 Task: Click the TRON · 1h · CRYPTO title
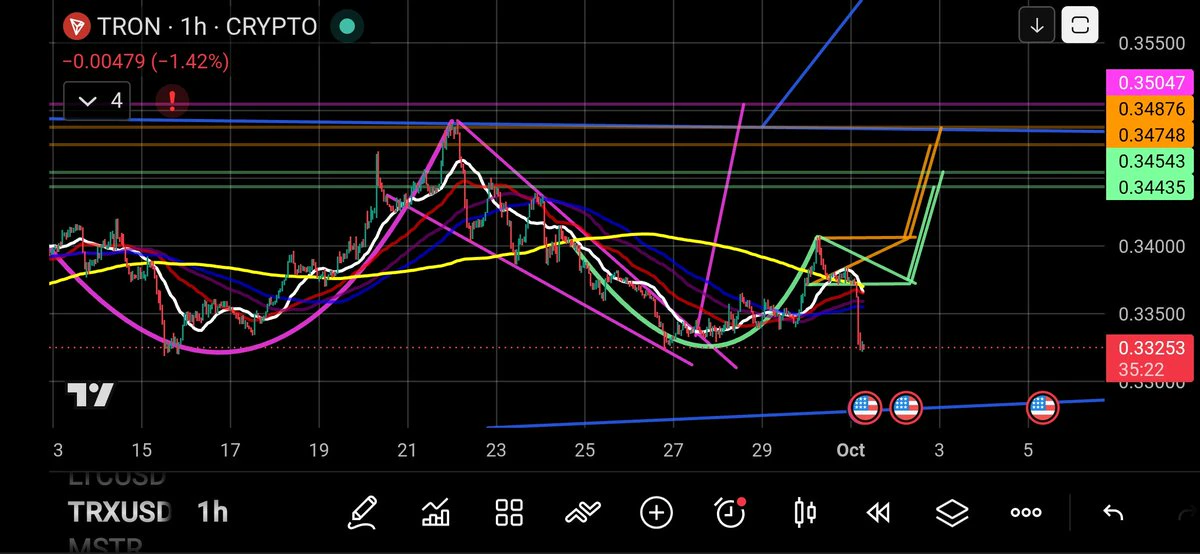[208, 26]
